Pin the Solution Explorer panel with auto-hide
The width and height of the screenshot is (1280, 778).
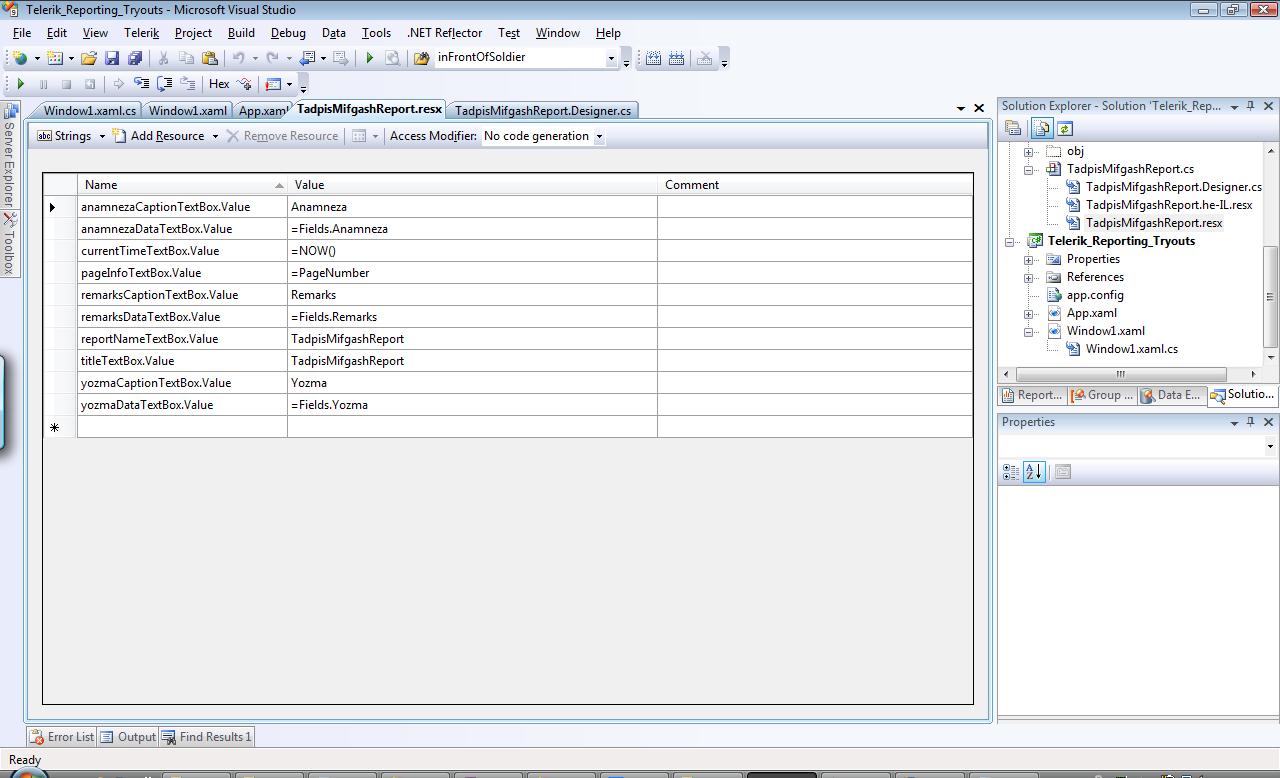[x=1251, y=106]
